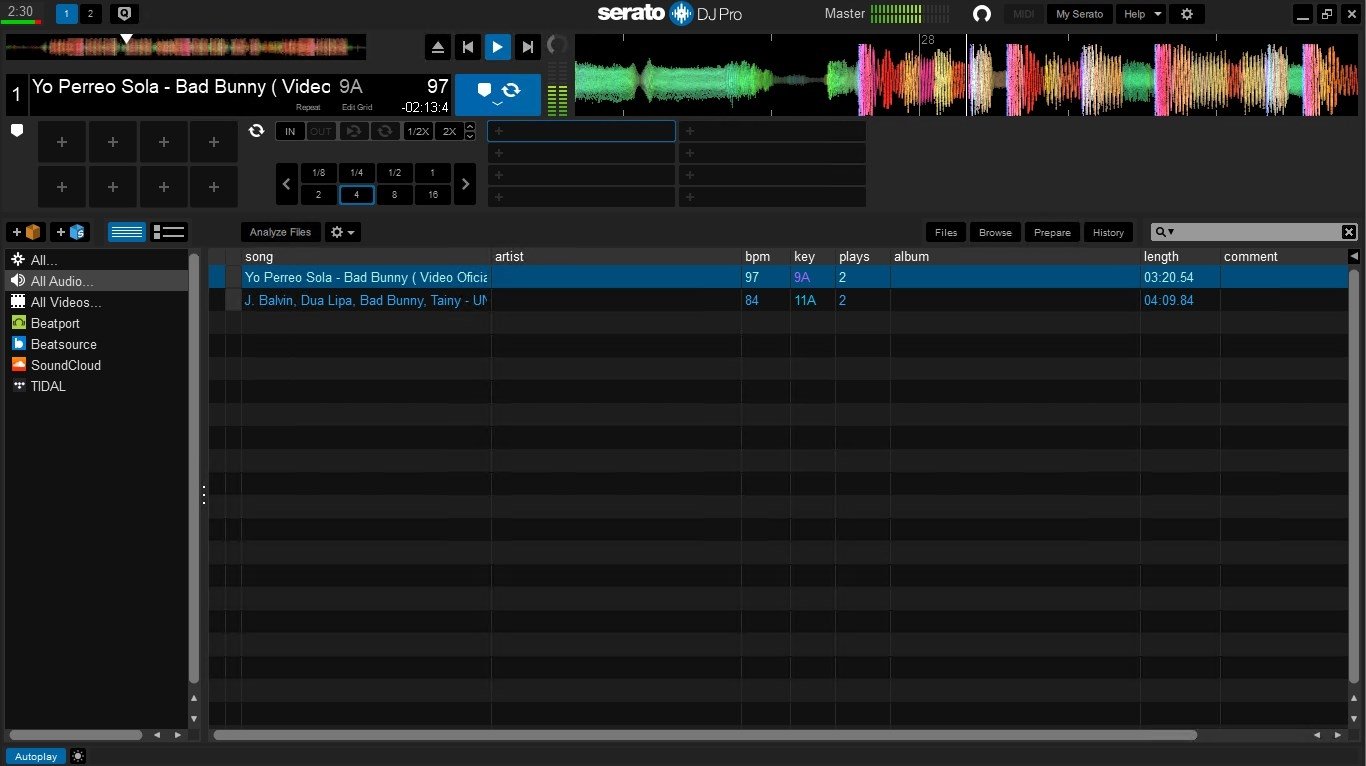Open the Prepare panel

(1052, 232)
